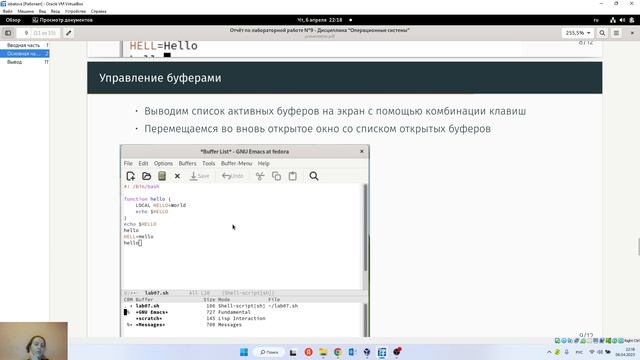Click 'Help' menu in the Emacs screenshot
Image resolution: width=640 pixels, height=360 pixels.
tap(264, 163)
